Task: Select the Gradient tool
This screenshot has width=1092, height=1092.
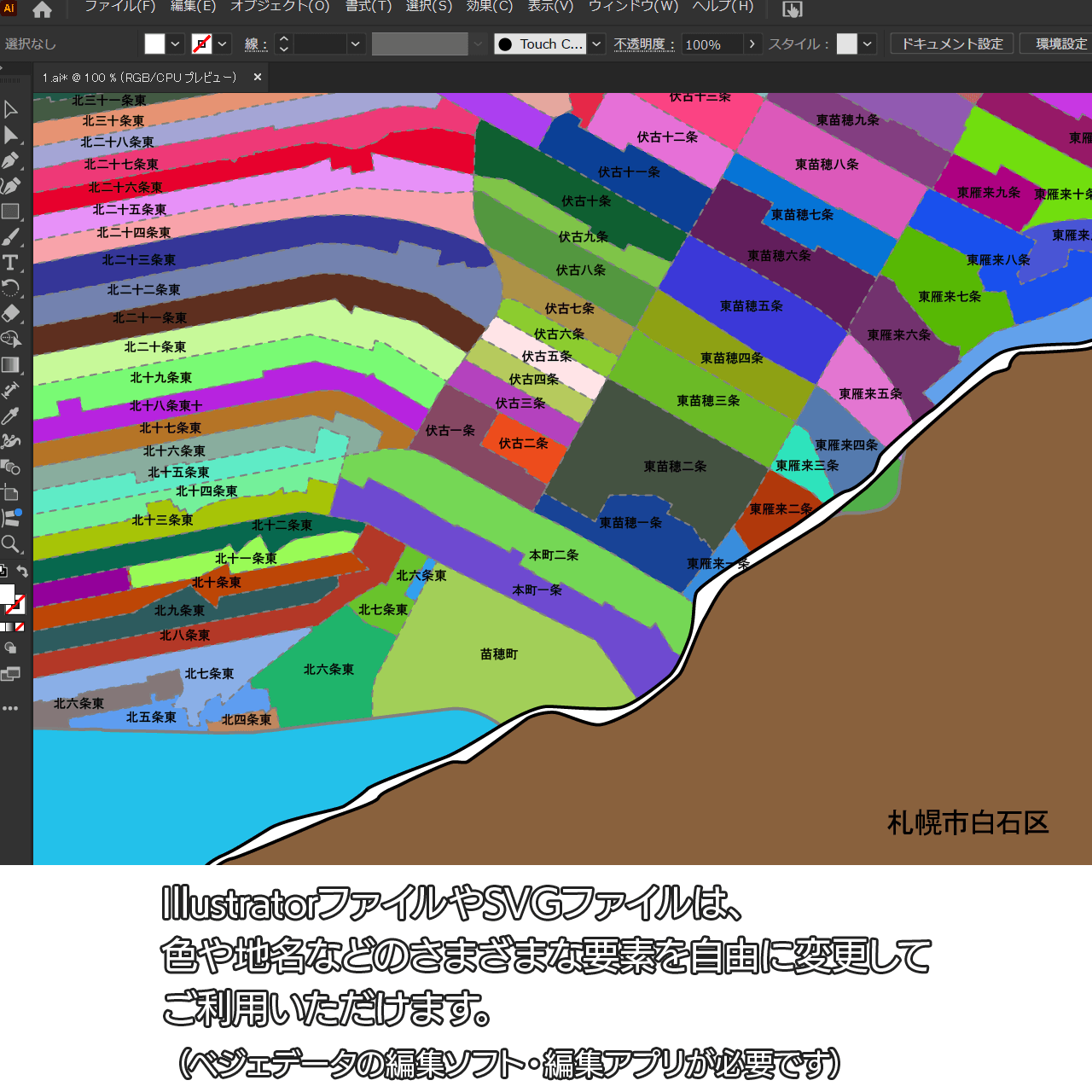Action: pos(10,365)
